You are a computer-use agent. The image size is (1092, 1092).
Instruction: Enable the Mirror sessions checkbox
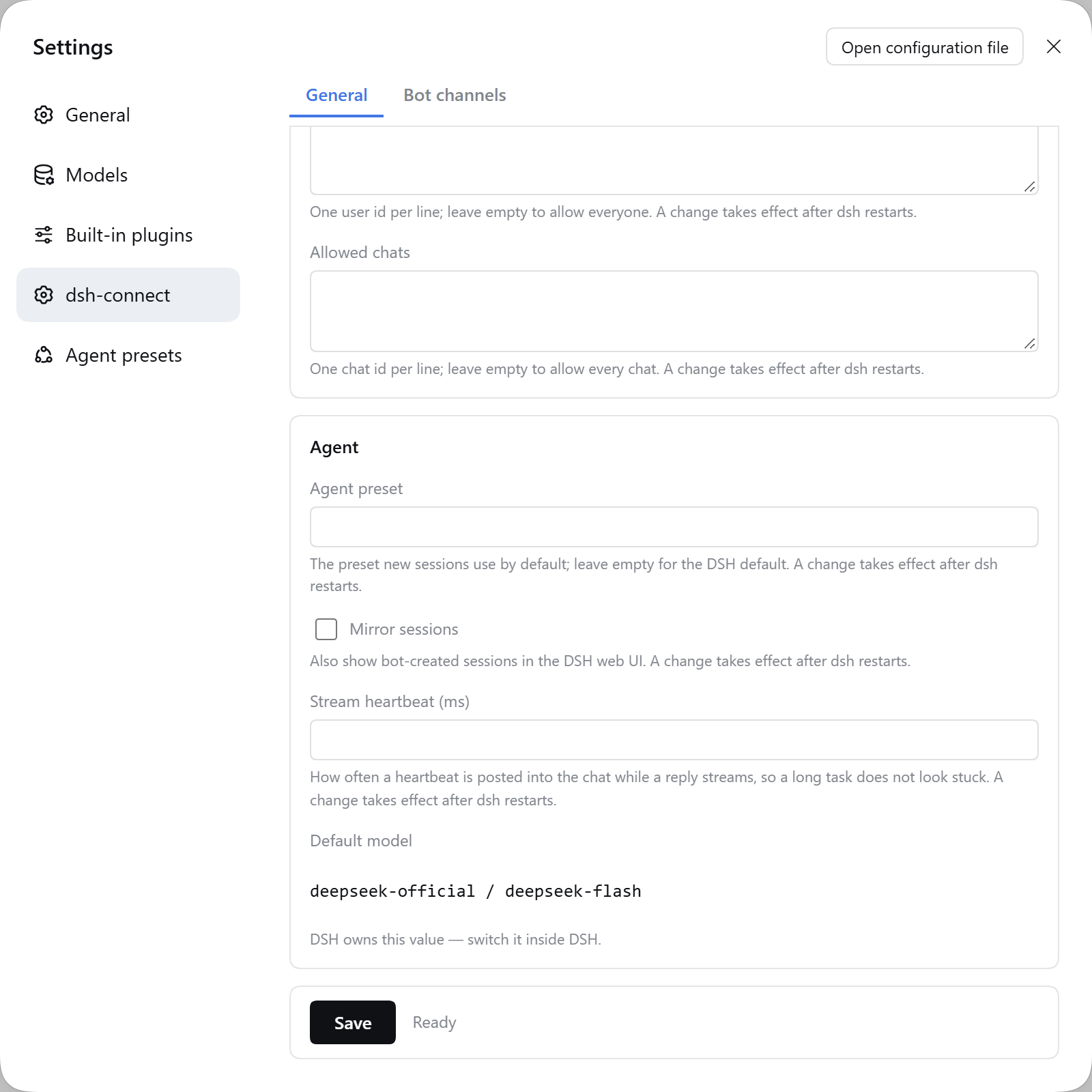point(326,629)
